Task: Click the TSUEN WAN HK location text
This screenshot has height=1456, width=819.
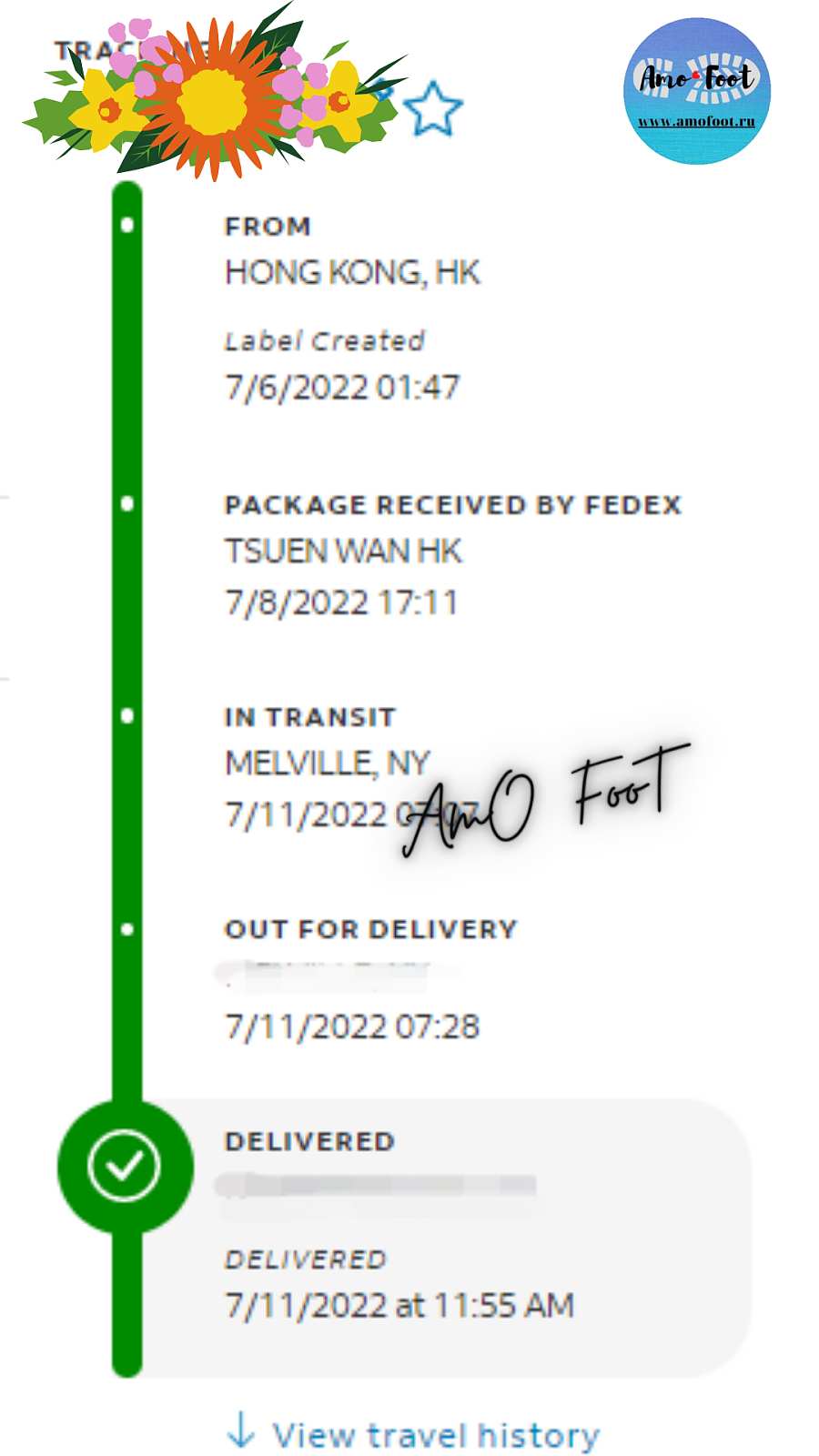Action: 343,551
